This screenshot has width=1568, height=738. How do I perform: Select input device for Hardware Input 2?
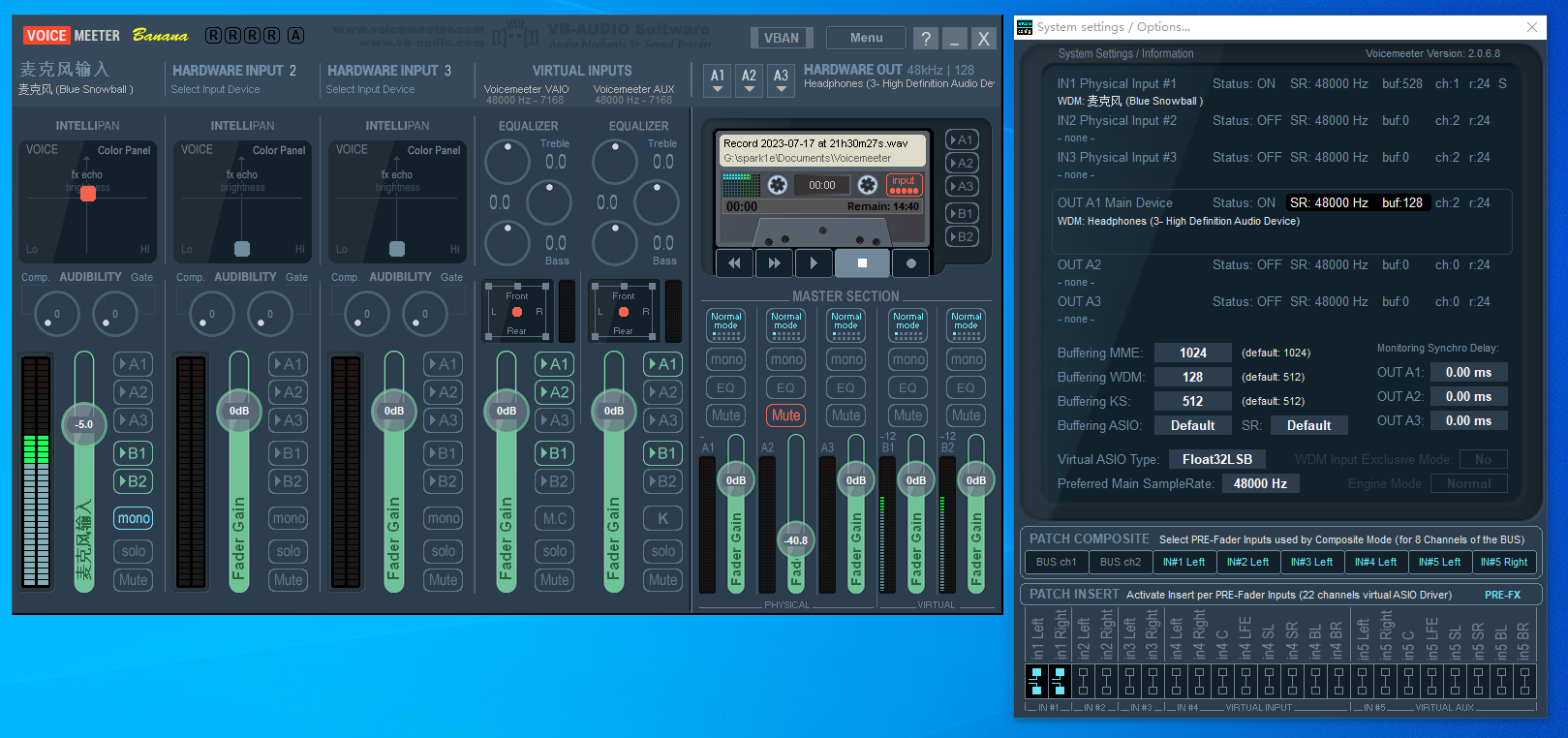(x=215, y=89)
